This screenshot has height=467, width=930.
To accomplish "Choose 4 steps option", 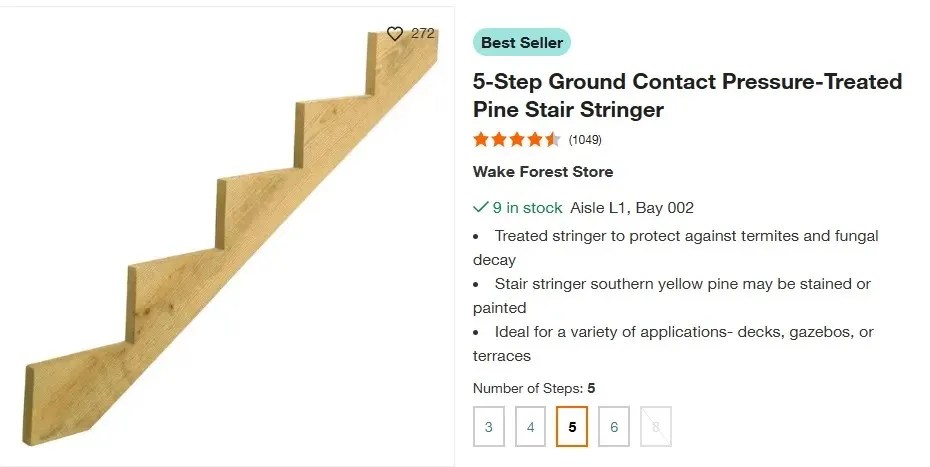I will 530,427.
